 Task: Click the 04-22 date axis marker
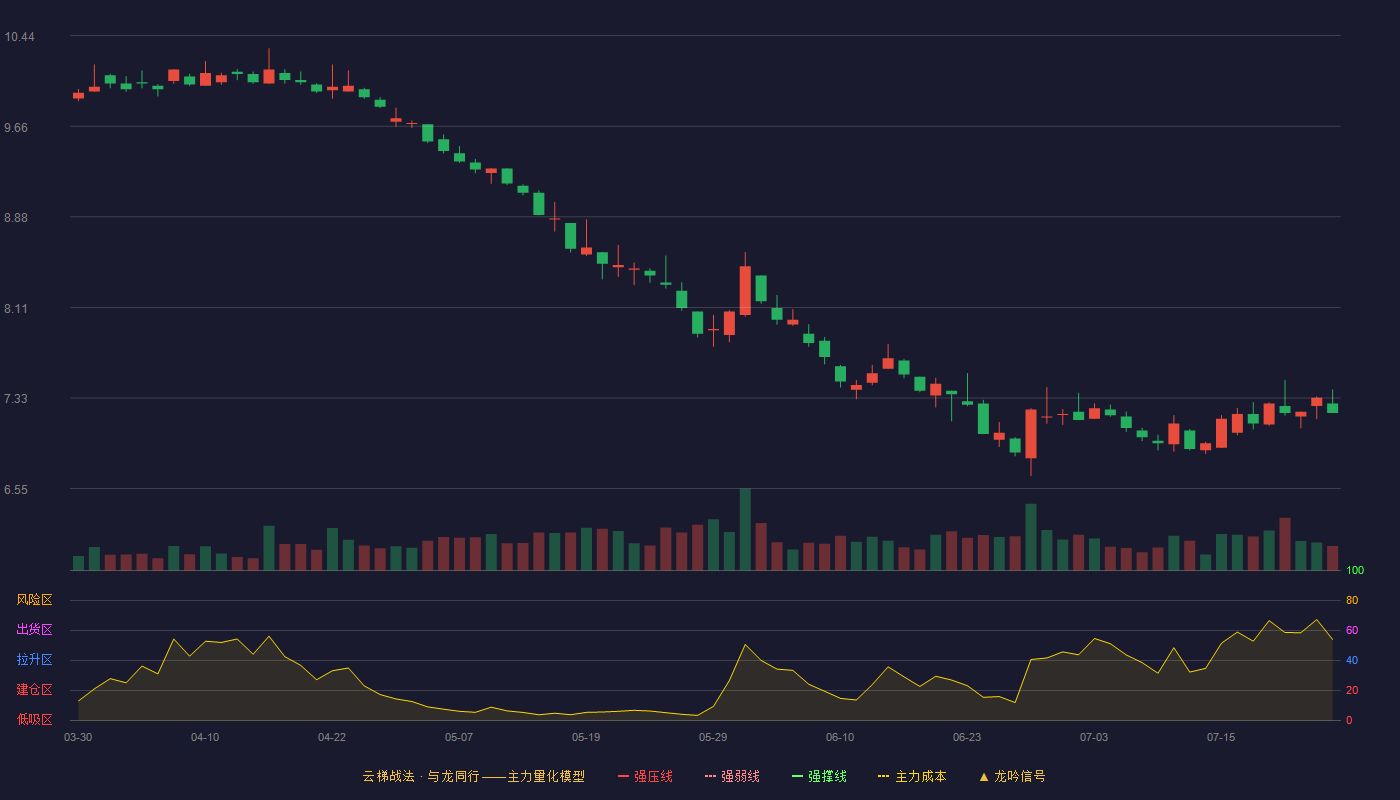click(x=332, y=737)
